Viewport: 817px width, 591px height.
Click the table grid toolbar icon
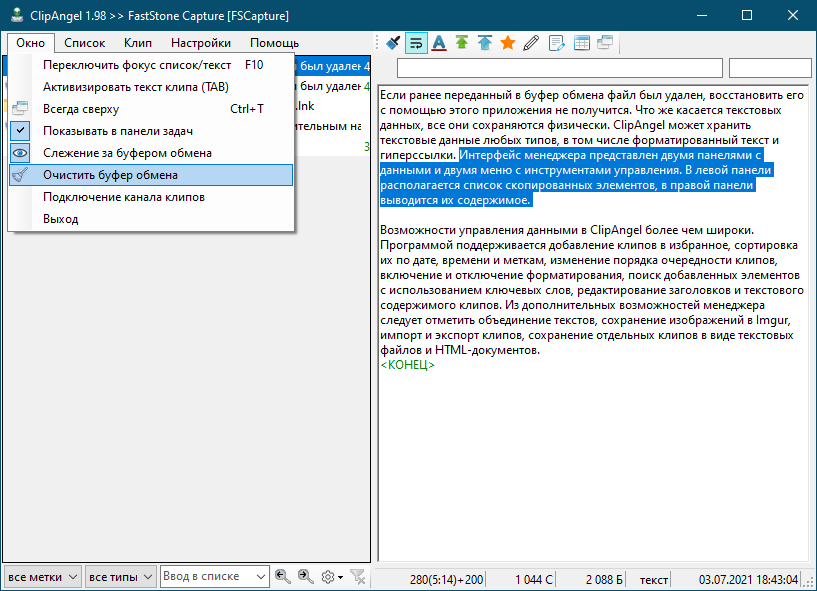(x=581, y=43)
